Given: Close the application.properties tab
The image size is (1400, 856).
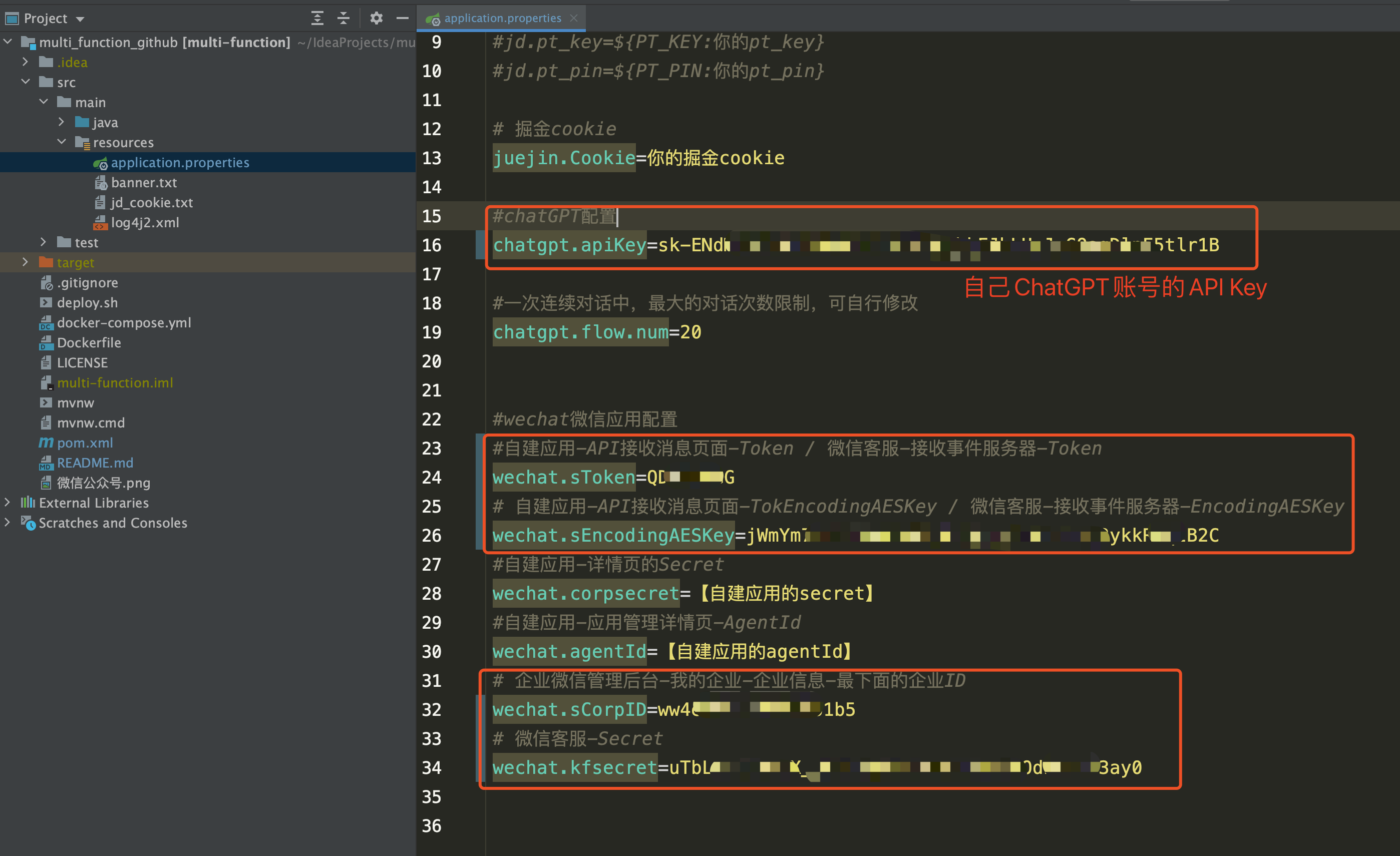Looking at the screenshot, I should pos(574,18).
